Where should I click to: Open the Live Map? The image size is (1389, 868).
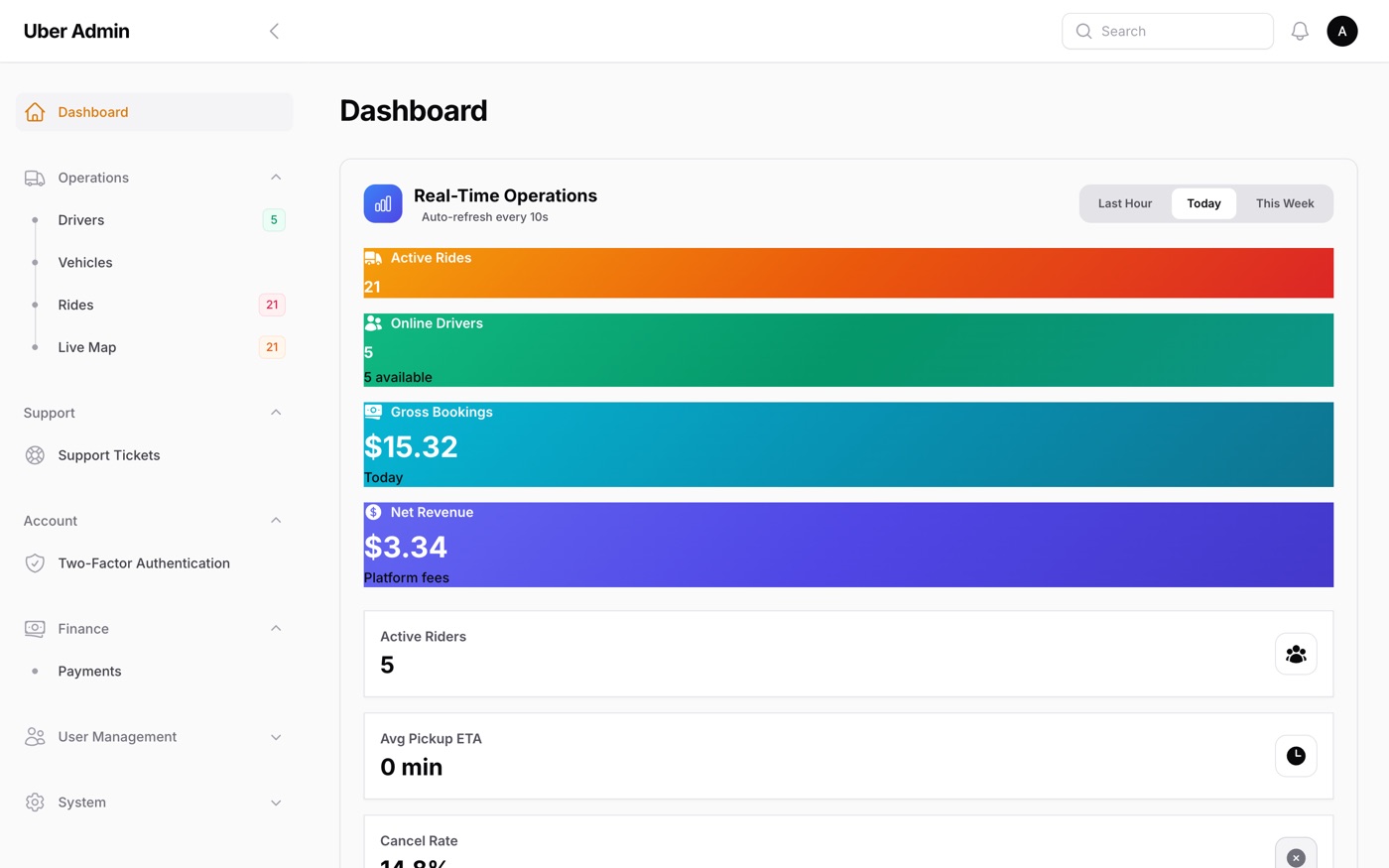point(155,347)
